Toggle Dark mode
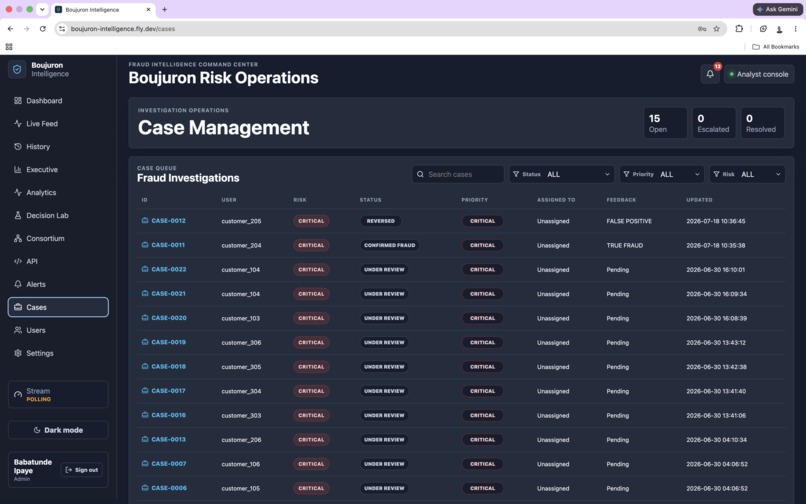 click(58, 430)
